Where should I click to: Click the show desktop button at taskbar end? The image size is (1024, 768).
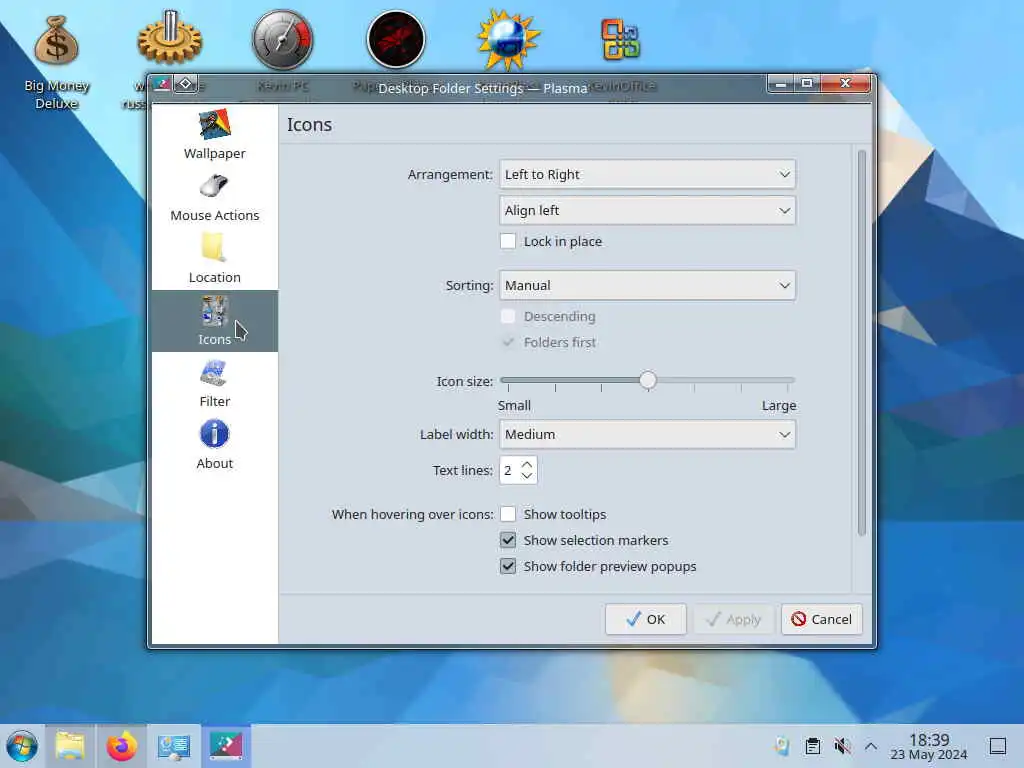click(x=998, y=746)
